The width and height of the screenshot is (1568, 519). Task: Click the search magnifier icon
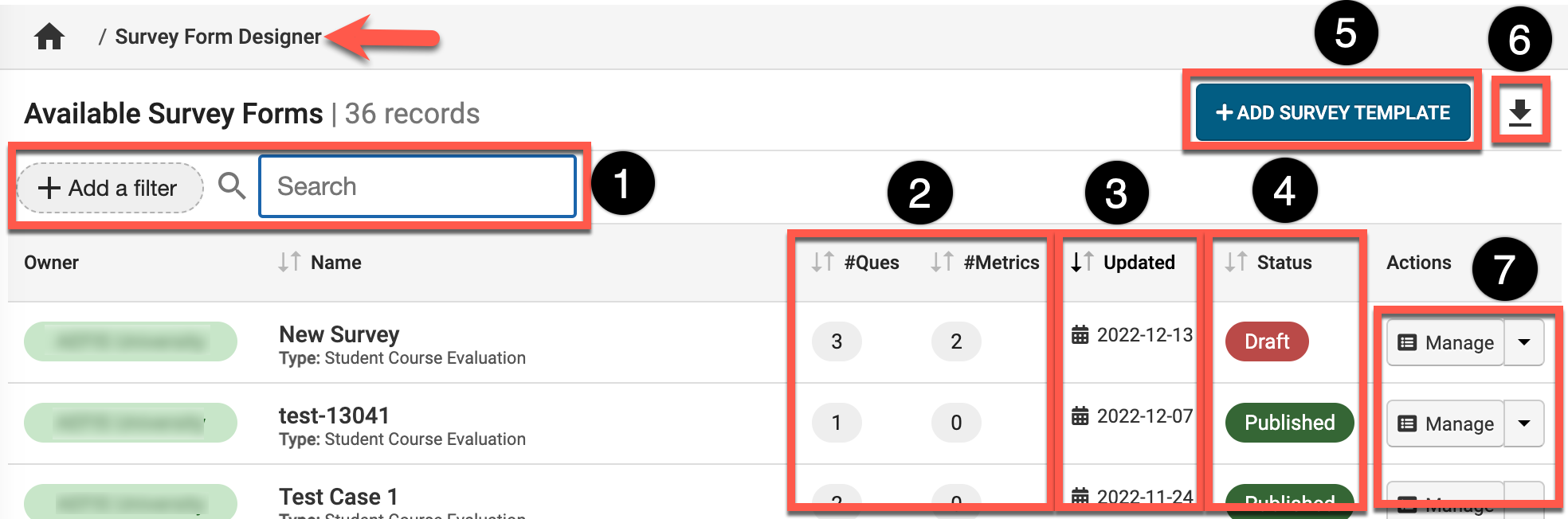coord(232,186)
